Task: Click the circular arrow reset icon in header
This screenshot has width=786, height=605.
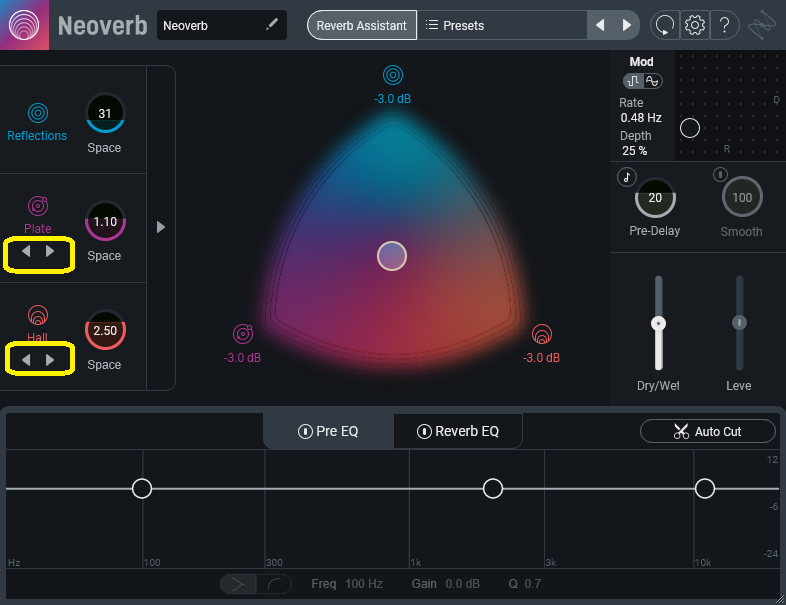Action: [664, 25]
